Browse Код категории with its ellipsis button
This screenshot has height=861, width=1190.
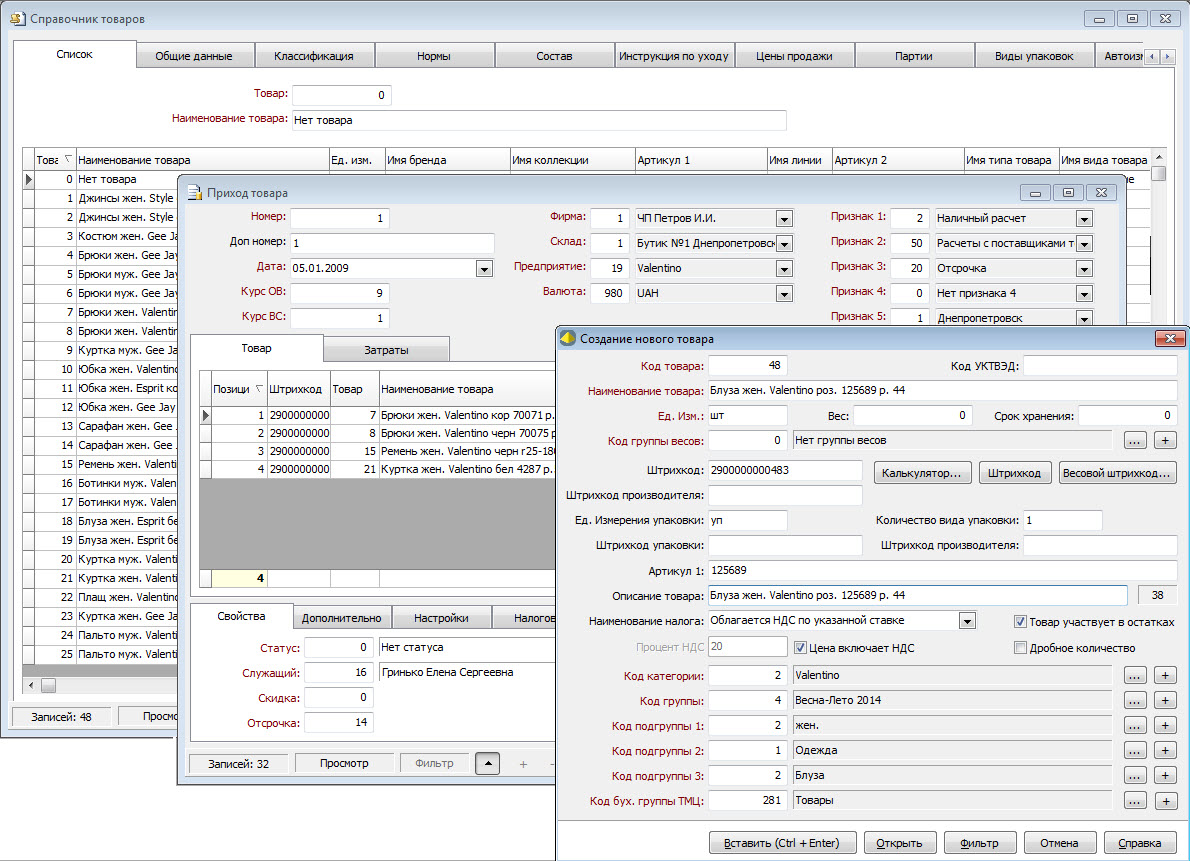1134,675
